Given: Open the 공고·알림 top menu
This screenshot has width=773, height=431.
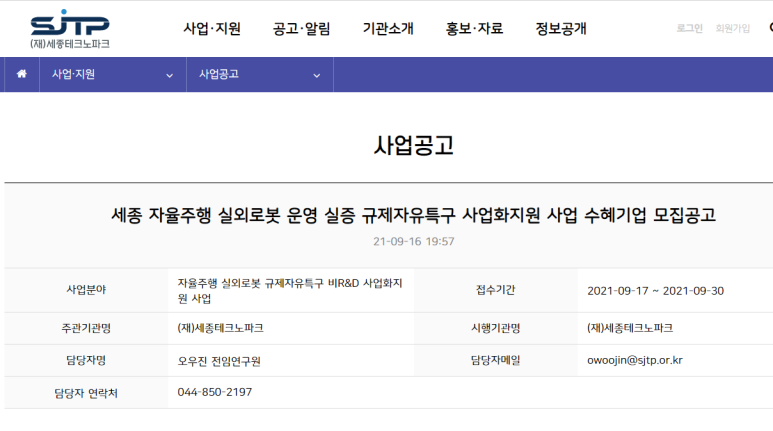Looking at the screenshot, I should pos(302,29).
